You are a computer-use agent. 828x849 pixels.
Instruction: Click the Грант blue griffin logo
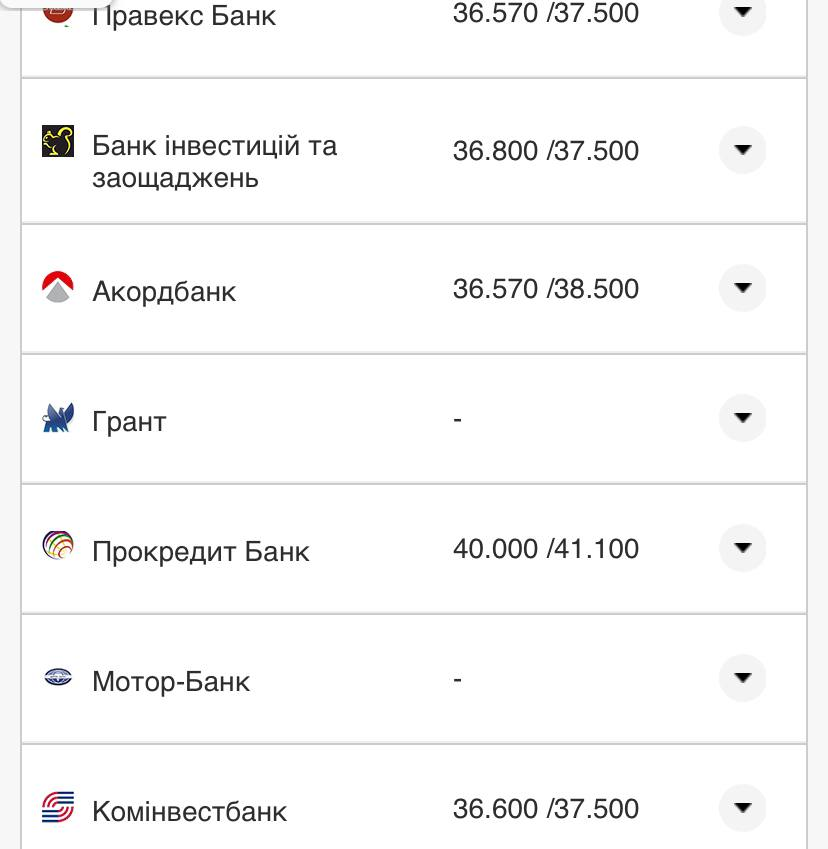click(x=59, y=418)
